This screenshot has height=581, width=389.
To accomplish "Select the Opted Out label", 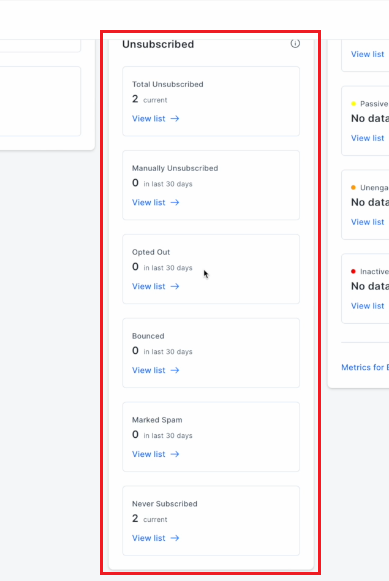I will [x=151, y=252].
